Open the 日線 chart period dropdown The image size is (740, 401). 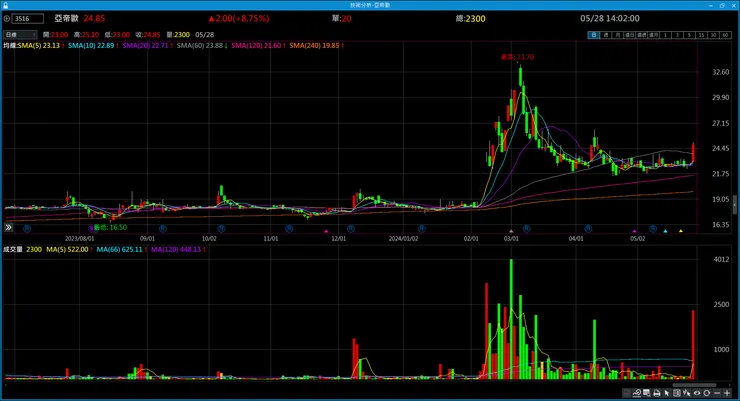pos(20,34)
